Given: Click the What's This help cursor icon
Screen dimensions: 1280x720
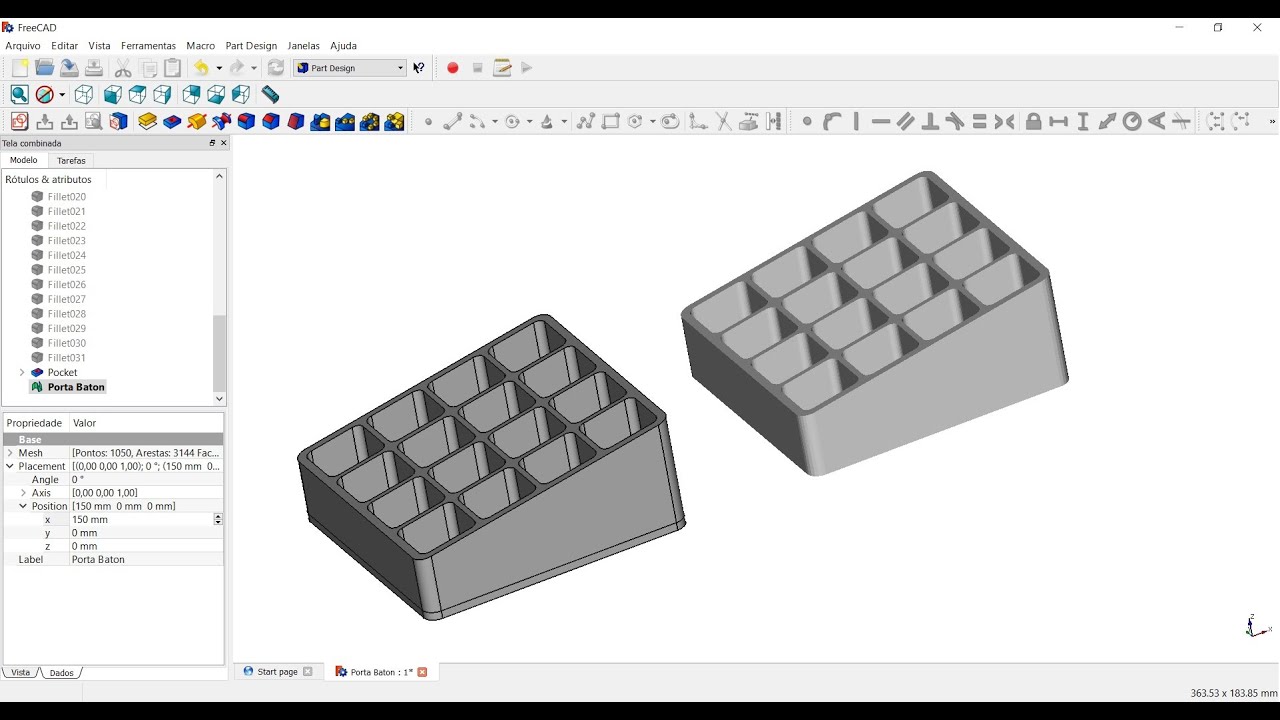Looking at the screenshot, I should pos(419,68).
